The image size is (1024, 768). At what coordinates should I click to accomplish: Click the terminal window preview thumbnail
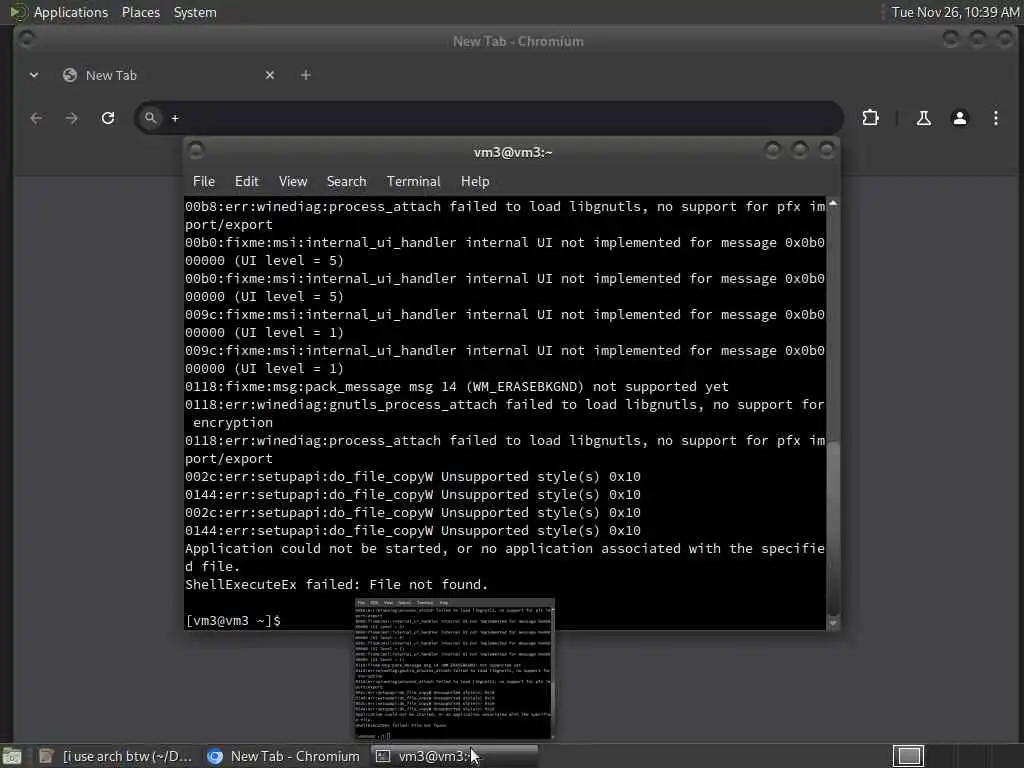coord(455,669)
